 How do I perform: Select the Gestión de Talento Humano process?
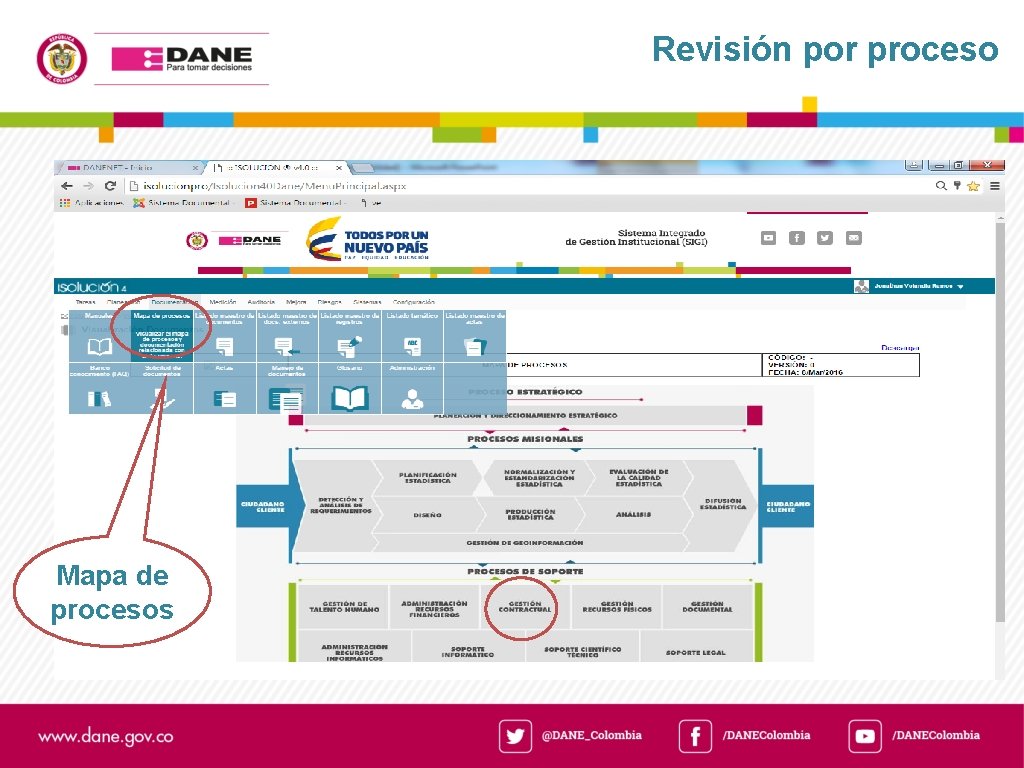344,607
